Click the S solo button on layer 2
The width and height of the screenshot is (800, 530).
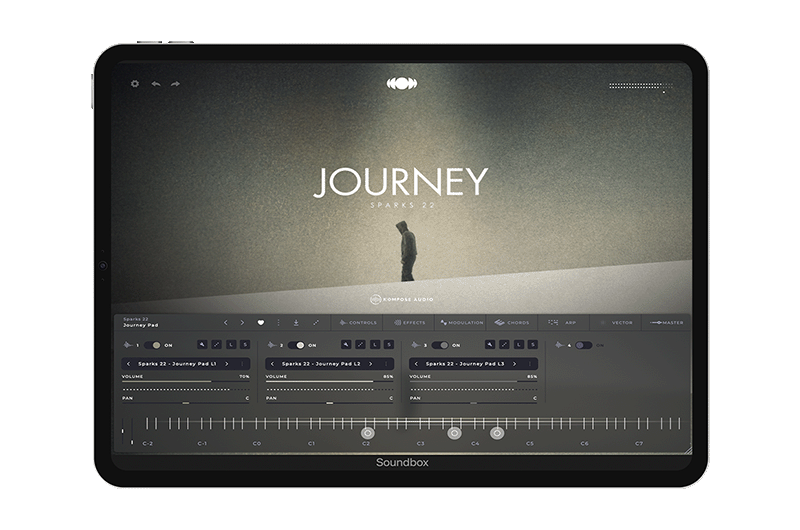tap(389, 345)
